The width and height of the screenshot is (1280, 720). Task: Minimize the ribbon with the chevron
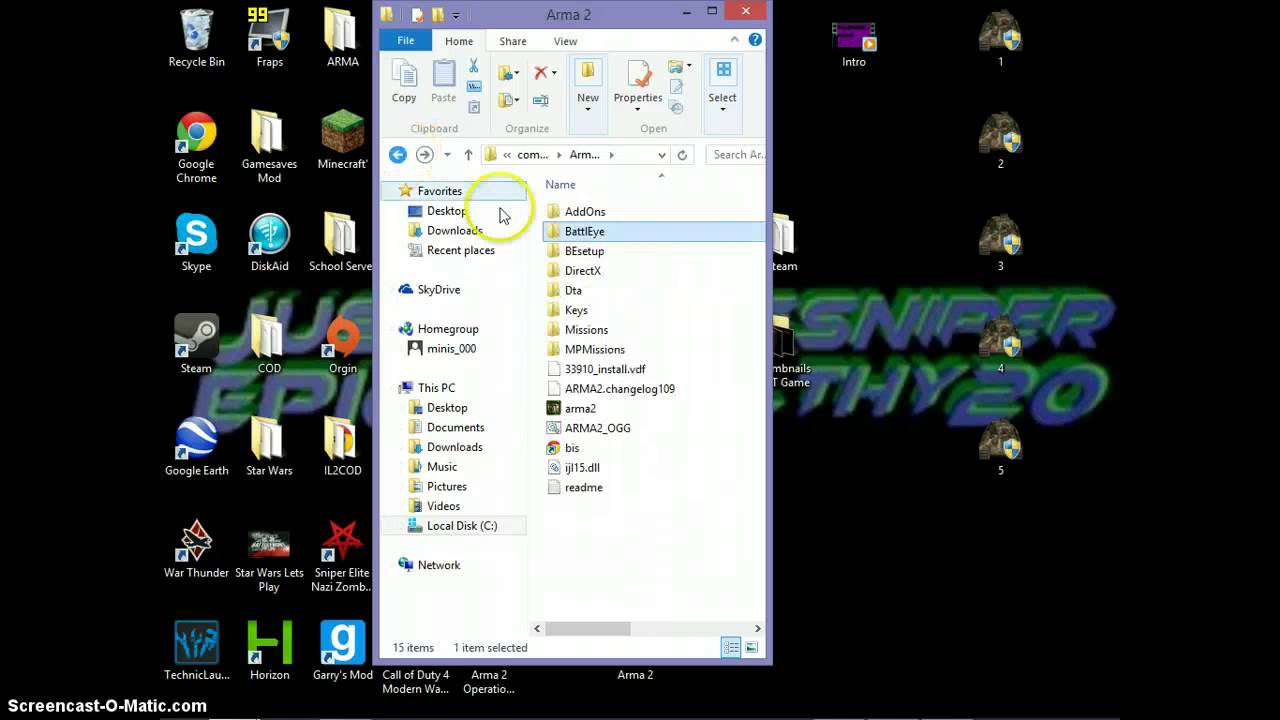tap(735, 40)
